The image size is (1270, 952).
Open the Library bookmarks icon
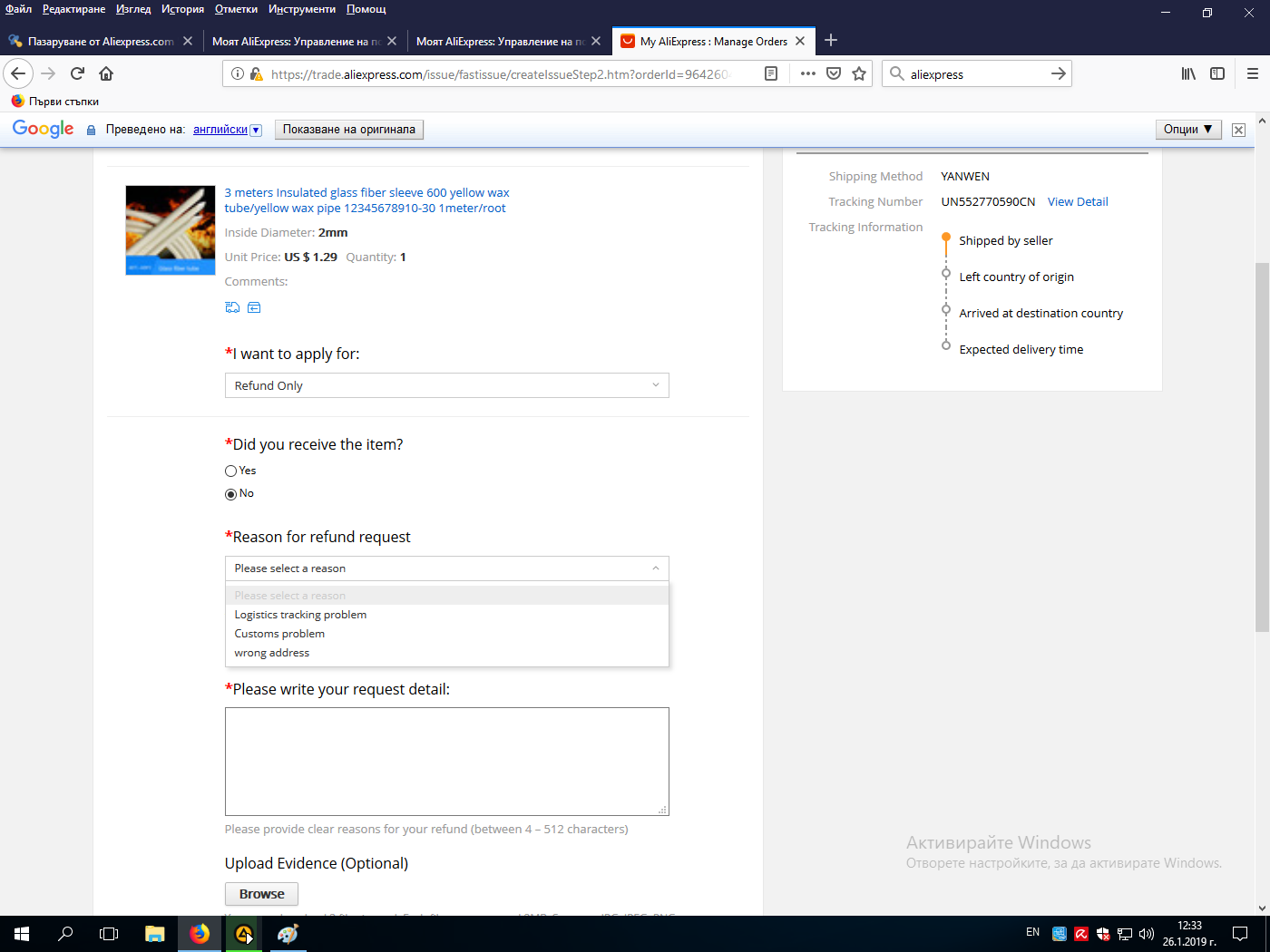1188,73
